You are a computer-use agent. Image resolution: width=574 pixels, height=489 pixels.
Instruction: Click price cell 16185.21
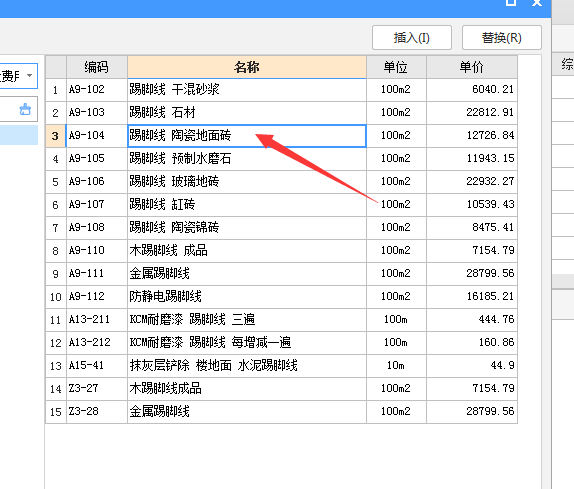(x=472, y=297)
